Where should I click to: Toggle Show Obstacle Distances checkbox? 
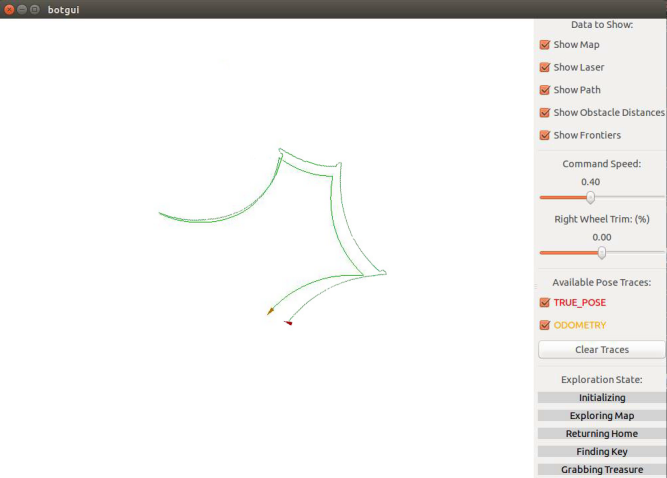click(x=544, y=113)
